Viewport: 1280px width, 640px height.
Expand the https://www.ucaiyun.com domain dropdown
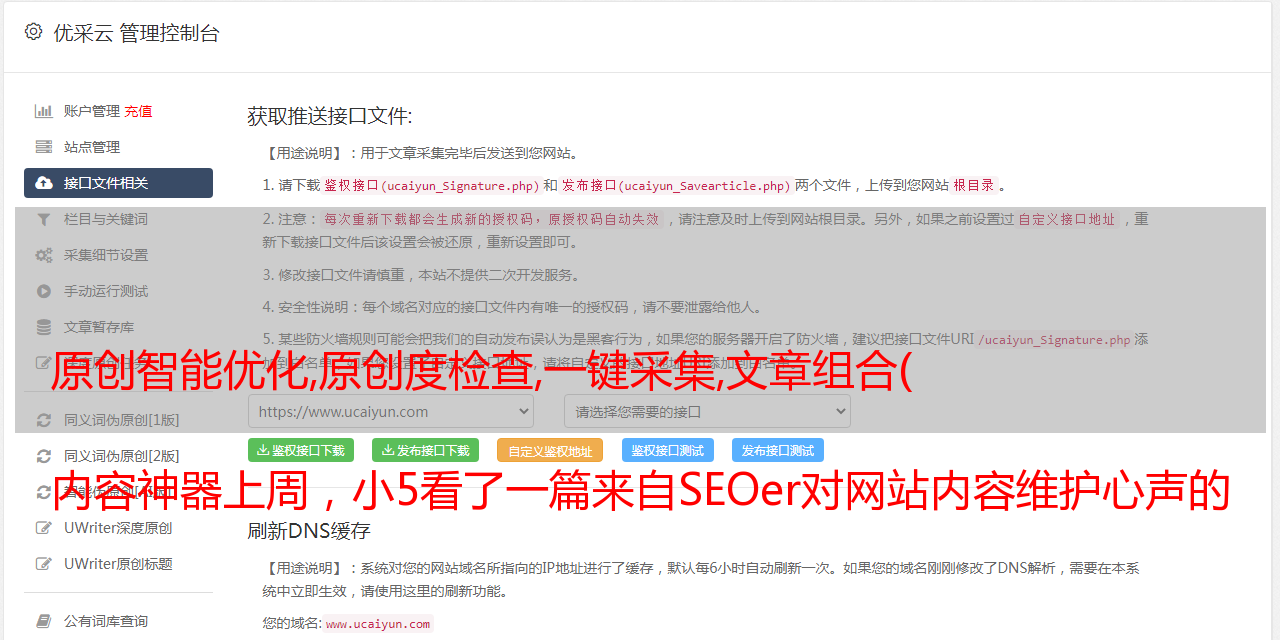click(x=391, y=411)
